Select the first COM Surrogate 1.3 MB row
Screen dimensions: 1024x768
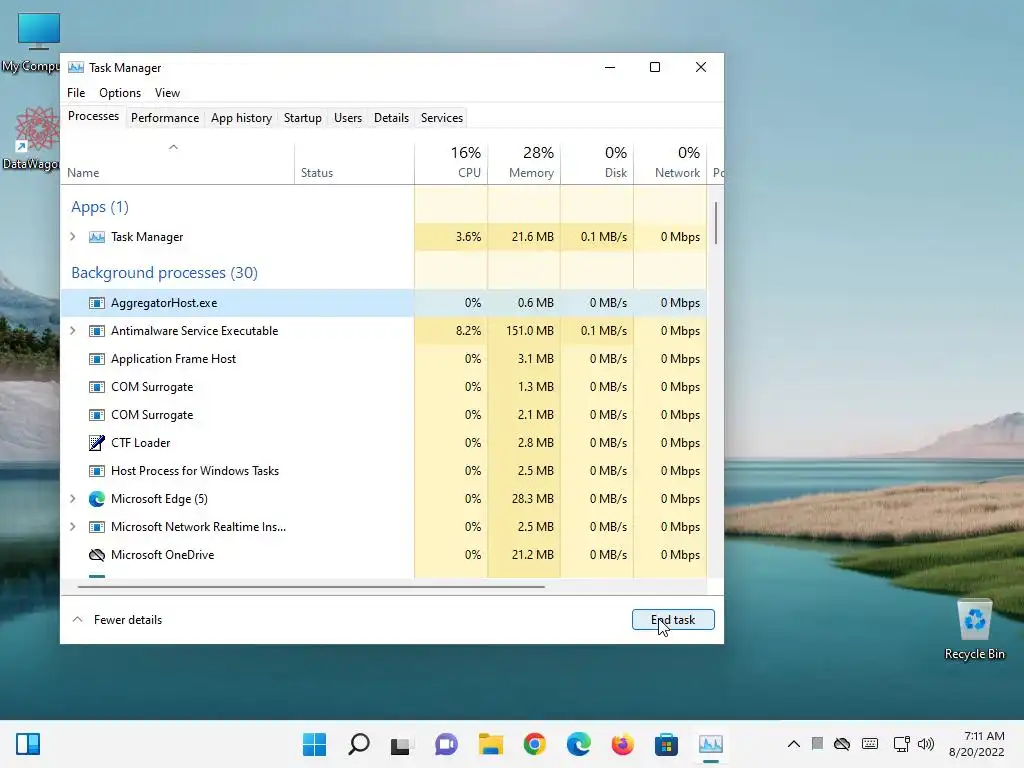click(384, 387)
